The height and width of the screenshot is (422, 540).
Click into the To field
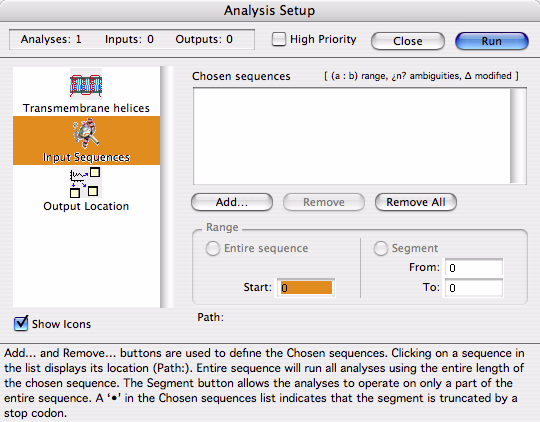pyautogui.click(x=474, y=288)
